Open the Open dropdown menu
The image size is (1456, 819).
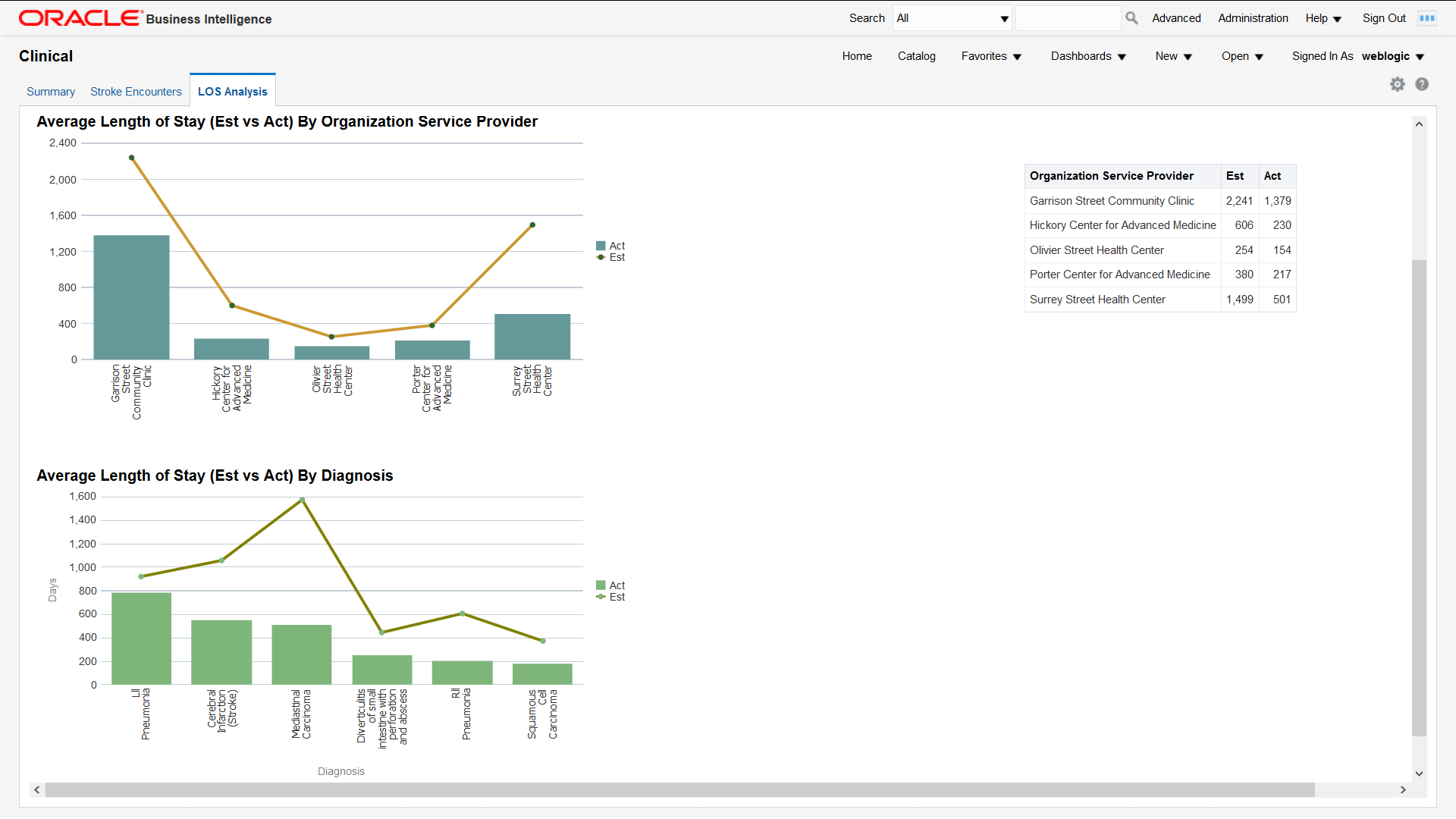(x=1241, y=56)
